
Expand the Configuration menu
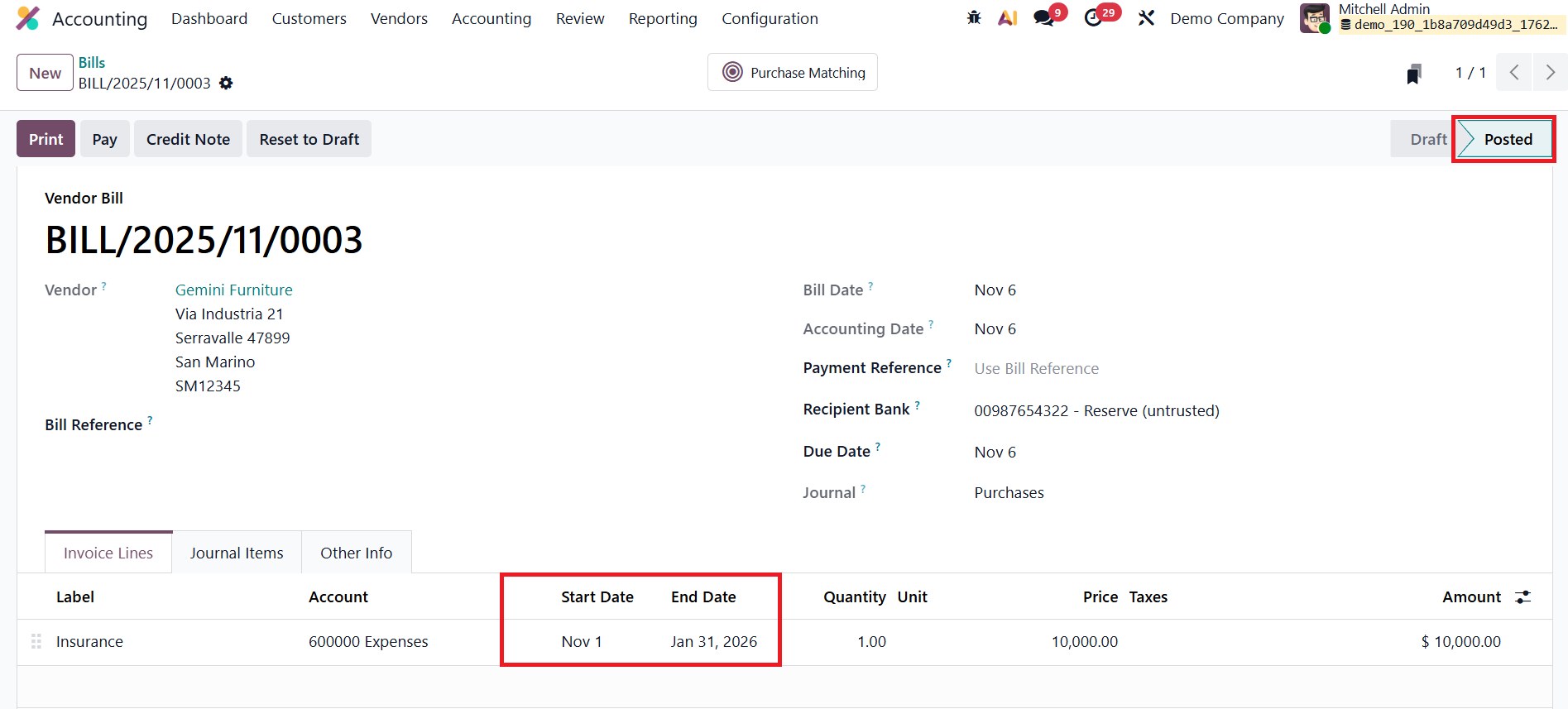770,18
